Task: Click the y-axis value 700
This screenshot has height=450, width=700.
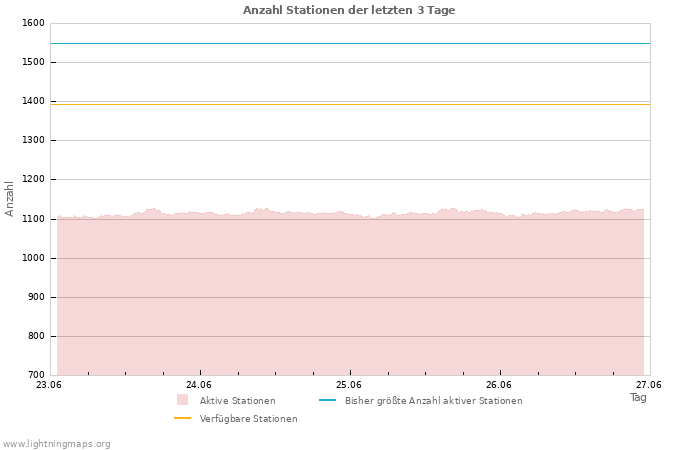Action: [x=36, y=375]
